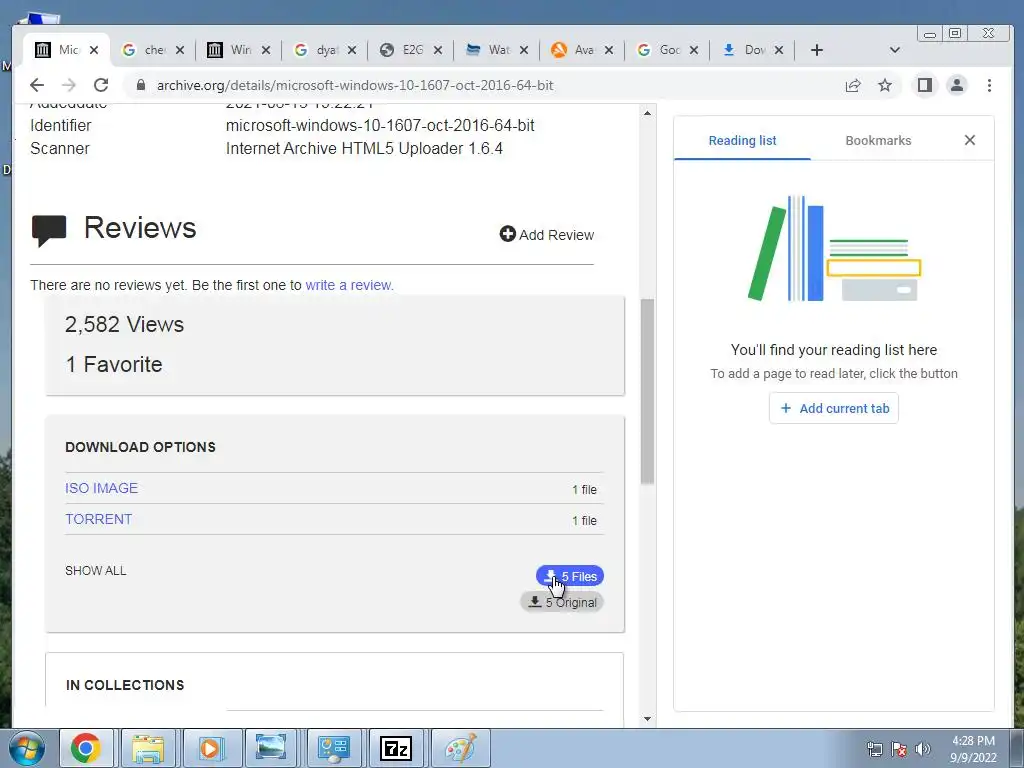Click the Reviews speech bubble icon
This screenshot has width=1024, height=768.
(x=49, y=231)
